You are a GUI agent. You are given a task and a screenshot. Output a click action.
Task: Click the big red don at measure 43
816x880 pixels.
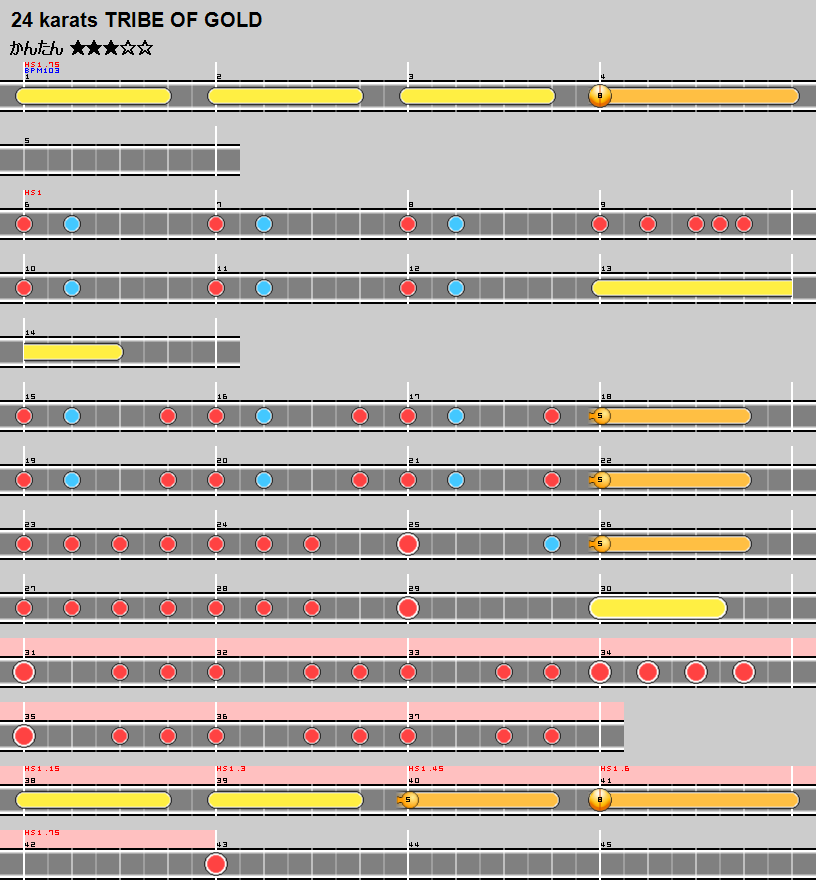pyautogui.click(x=216, y=864)
